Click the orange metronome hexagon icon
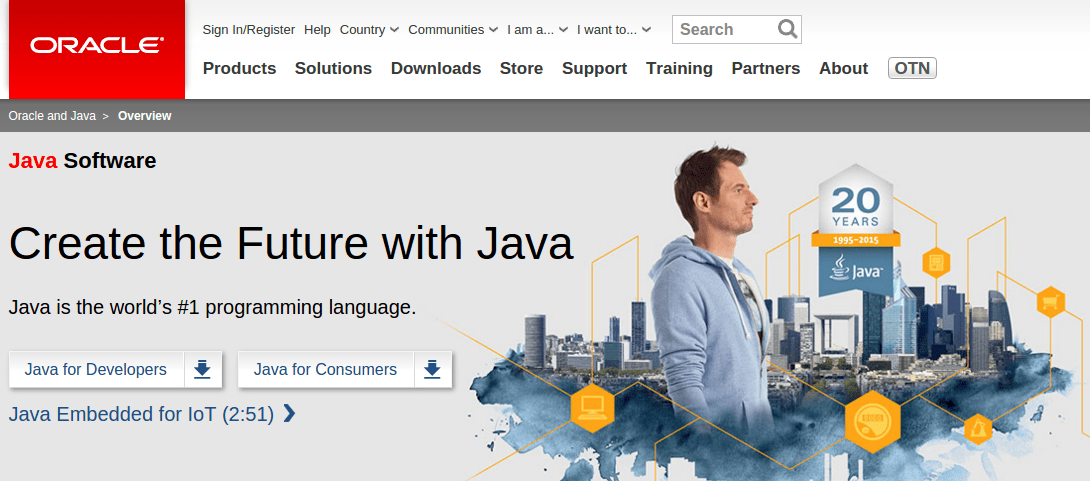Screen dimensions: 1090x481 pos(977,430)
